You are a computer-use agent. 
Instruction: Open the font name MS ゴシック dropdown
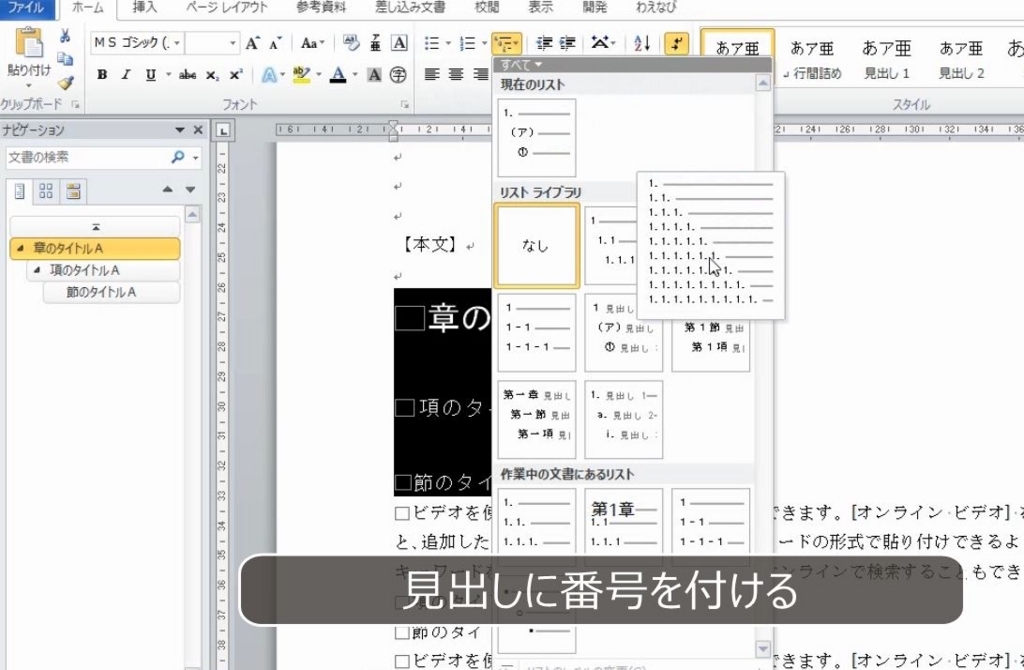click(177, 44)
